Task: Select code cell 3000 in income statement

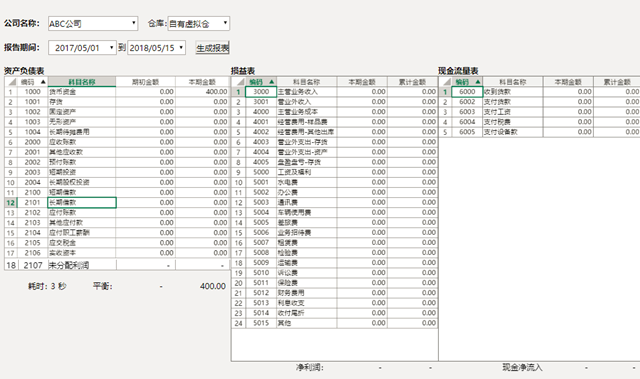Action: pos(261,92)
